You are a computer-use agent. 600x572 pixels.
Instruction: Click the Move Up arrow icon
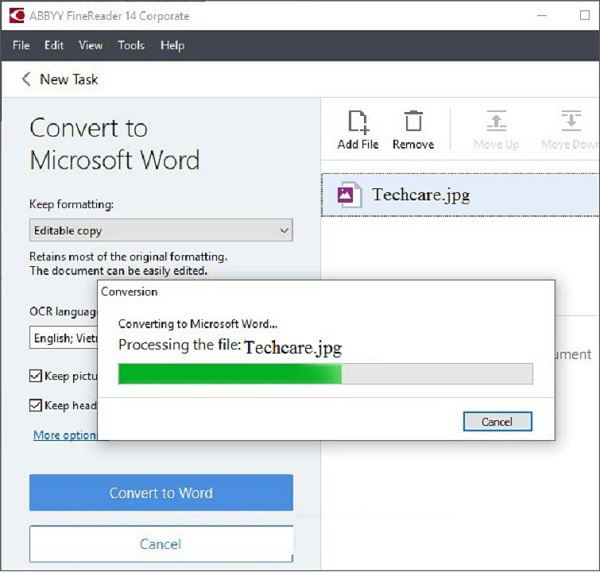pos(496,123)
